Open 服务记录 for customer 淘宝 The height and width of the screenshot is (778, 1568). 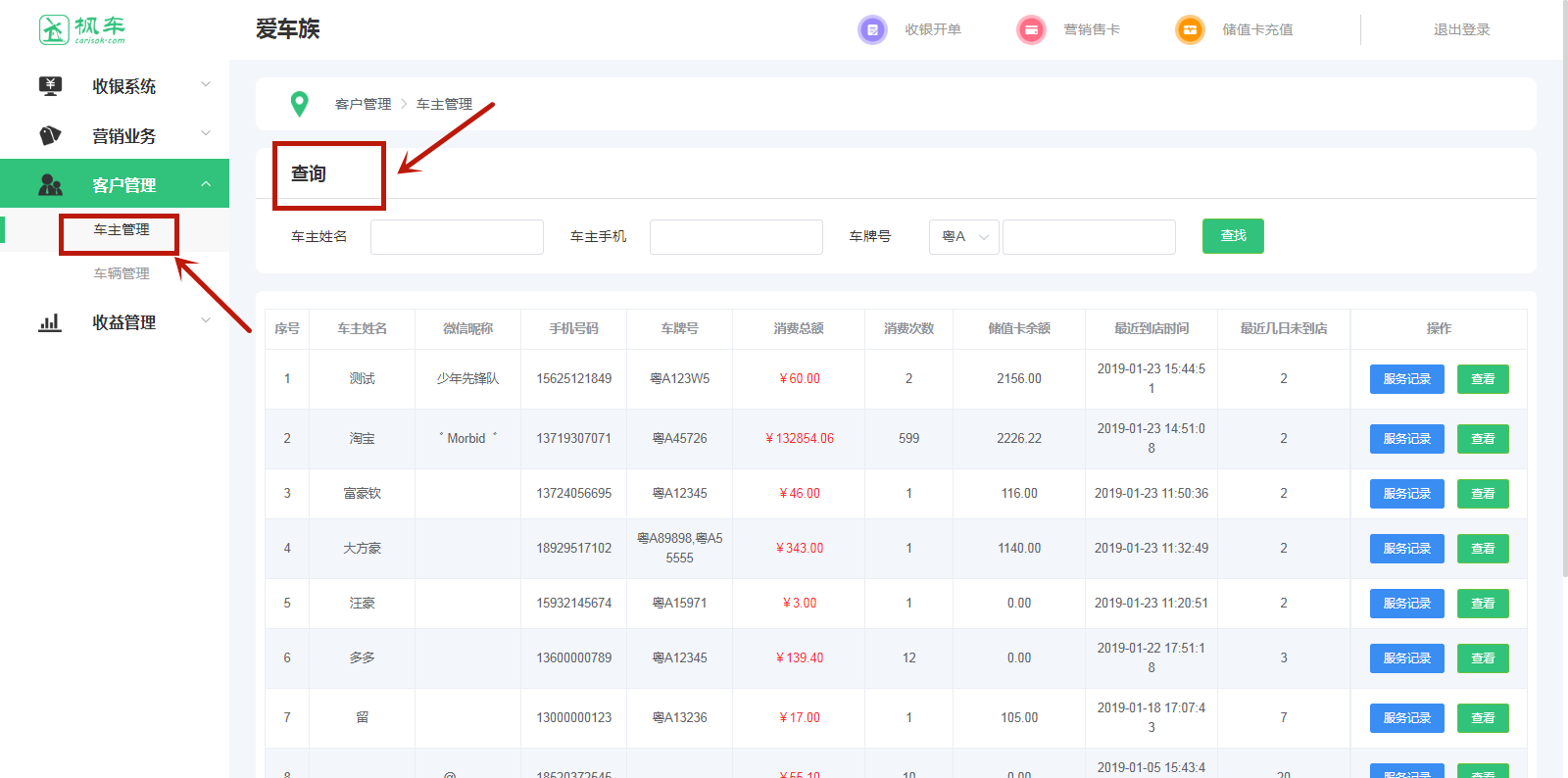click(1406, 439)
